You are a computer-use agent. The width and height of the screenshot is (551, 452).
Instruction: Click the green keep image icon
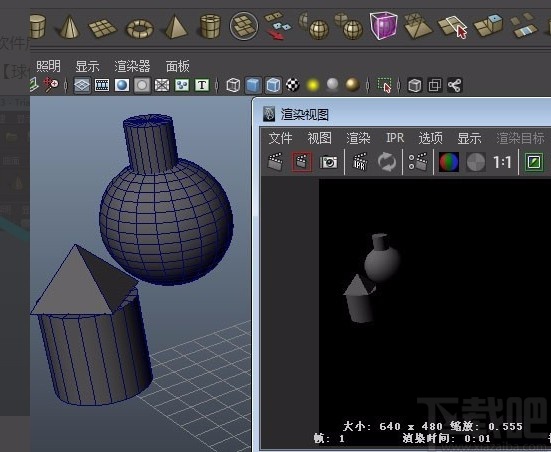534,162
